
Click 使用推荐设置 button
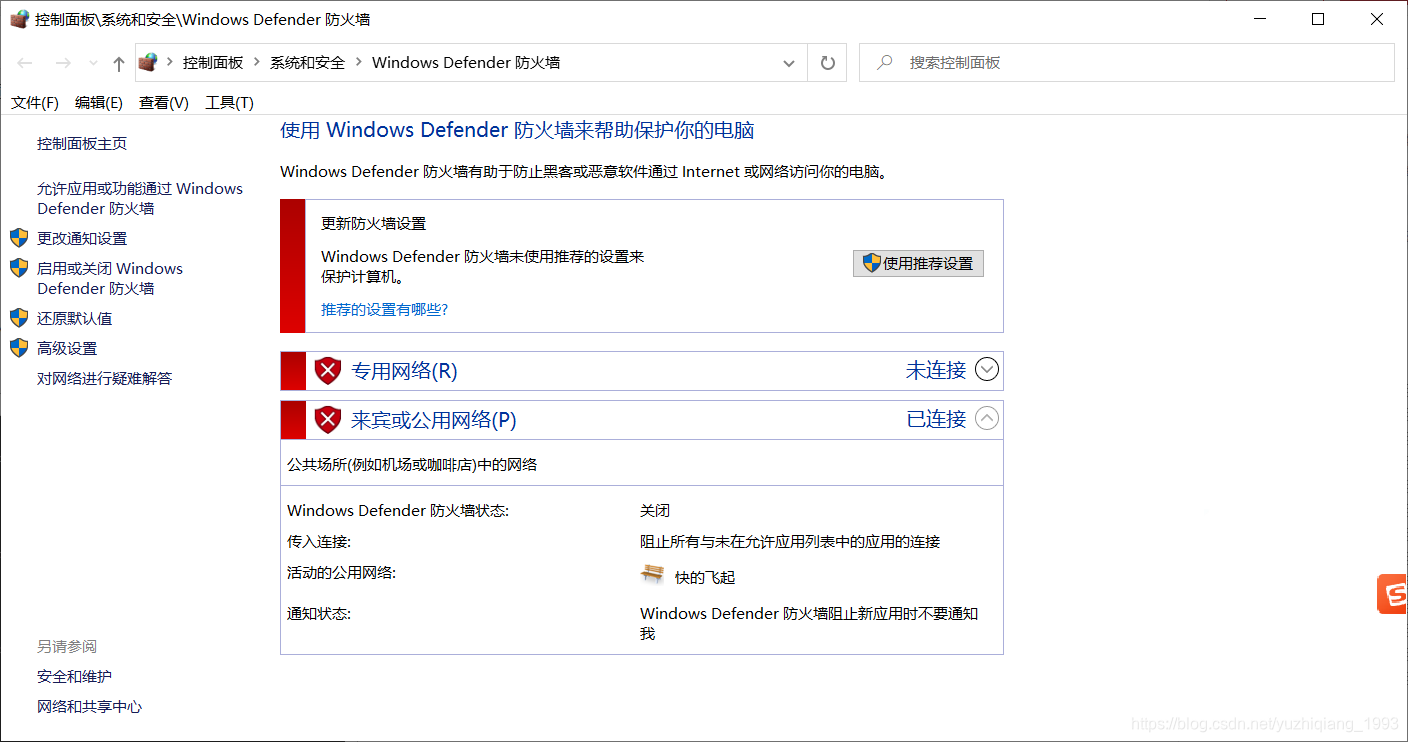point(918,263)
